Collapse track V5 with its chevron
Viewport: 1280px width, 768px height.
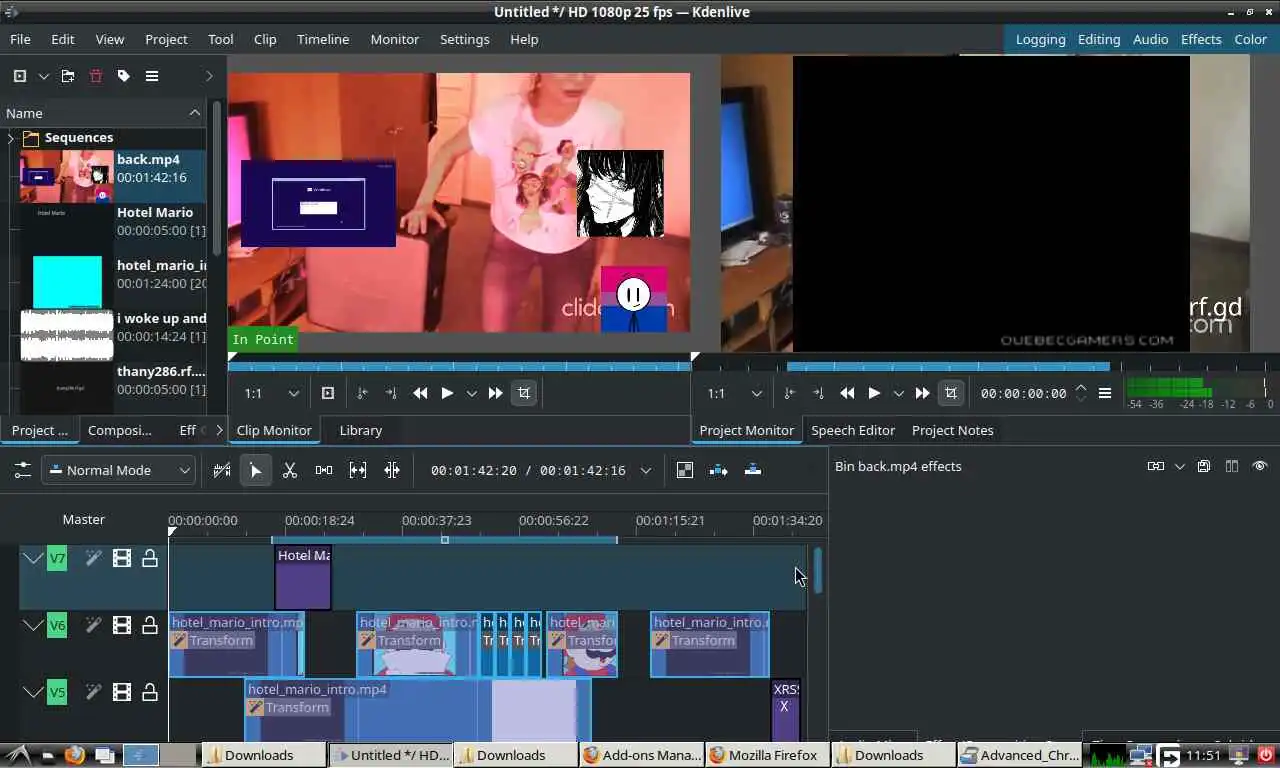point(33,692)
